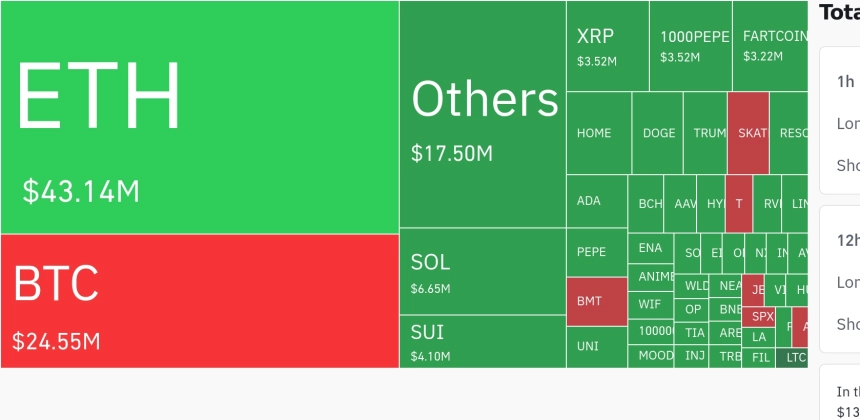The height and width of the screenshot is (420, 860).
Task: Select the SUI $4.10M block
Action: (483, 342)
